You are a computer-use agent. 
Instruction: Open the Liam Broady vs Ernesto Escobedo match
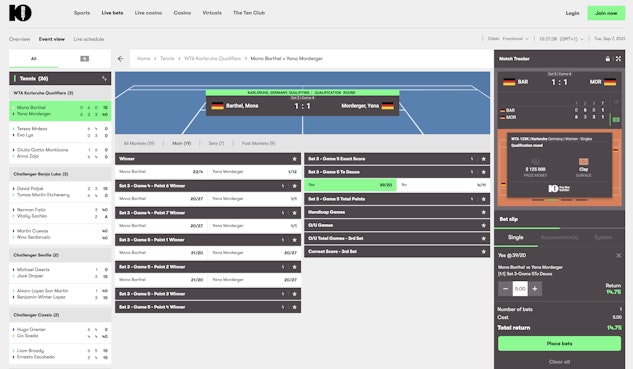click(x=60, y=354)
